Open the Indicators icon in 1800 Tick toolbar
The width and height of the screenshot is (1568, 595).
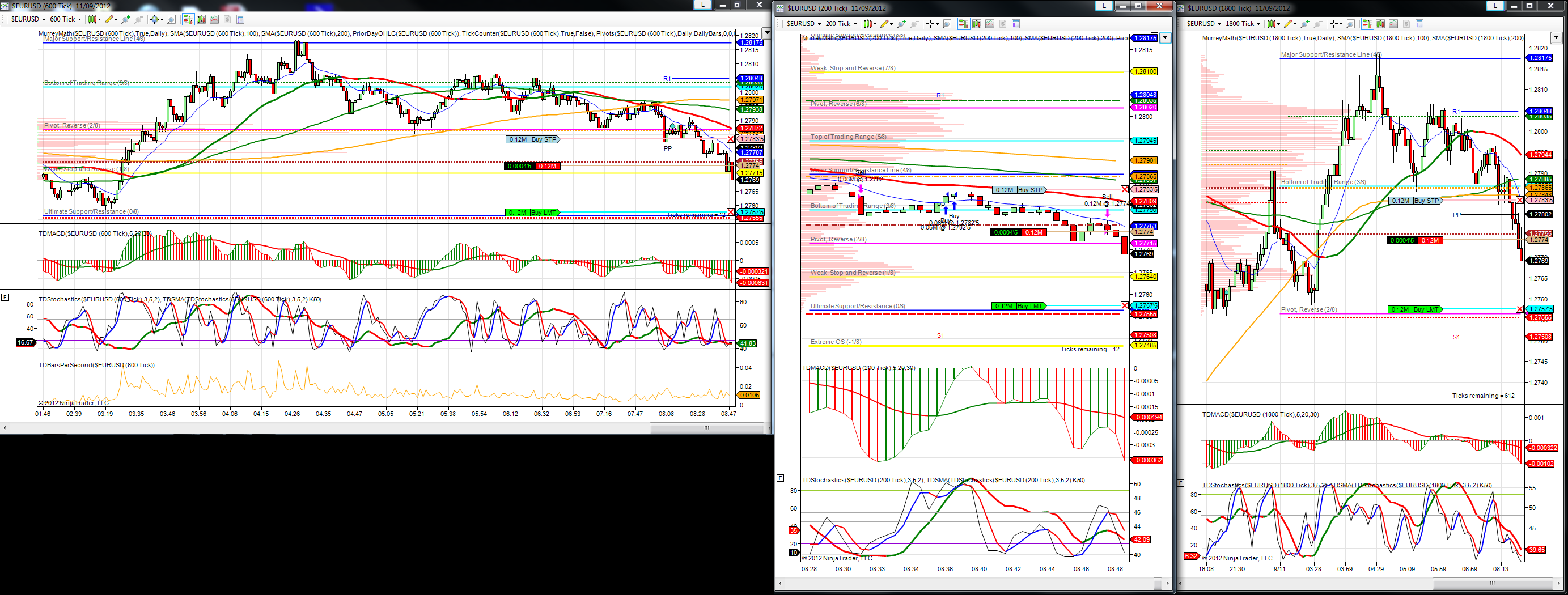pos(1393,24)
